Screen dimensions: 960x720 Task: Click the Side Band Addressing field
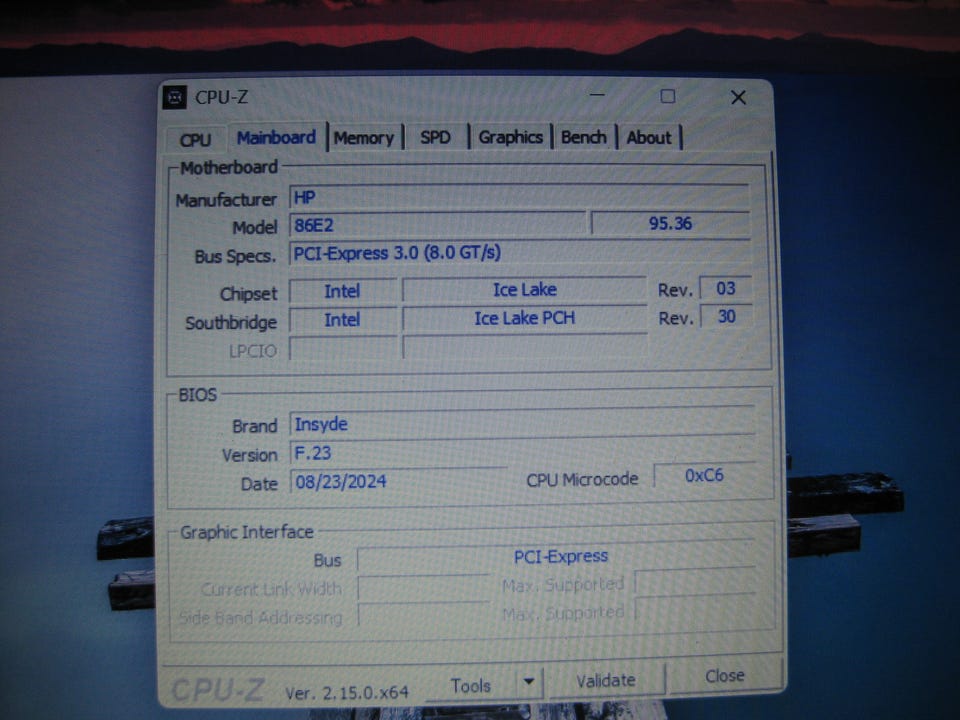point(424,615)
